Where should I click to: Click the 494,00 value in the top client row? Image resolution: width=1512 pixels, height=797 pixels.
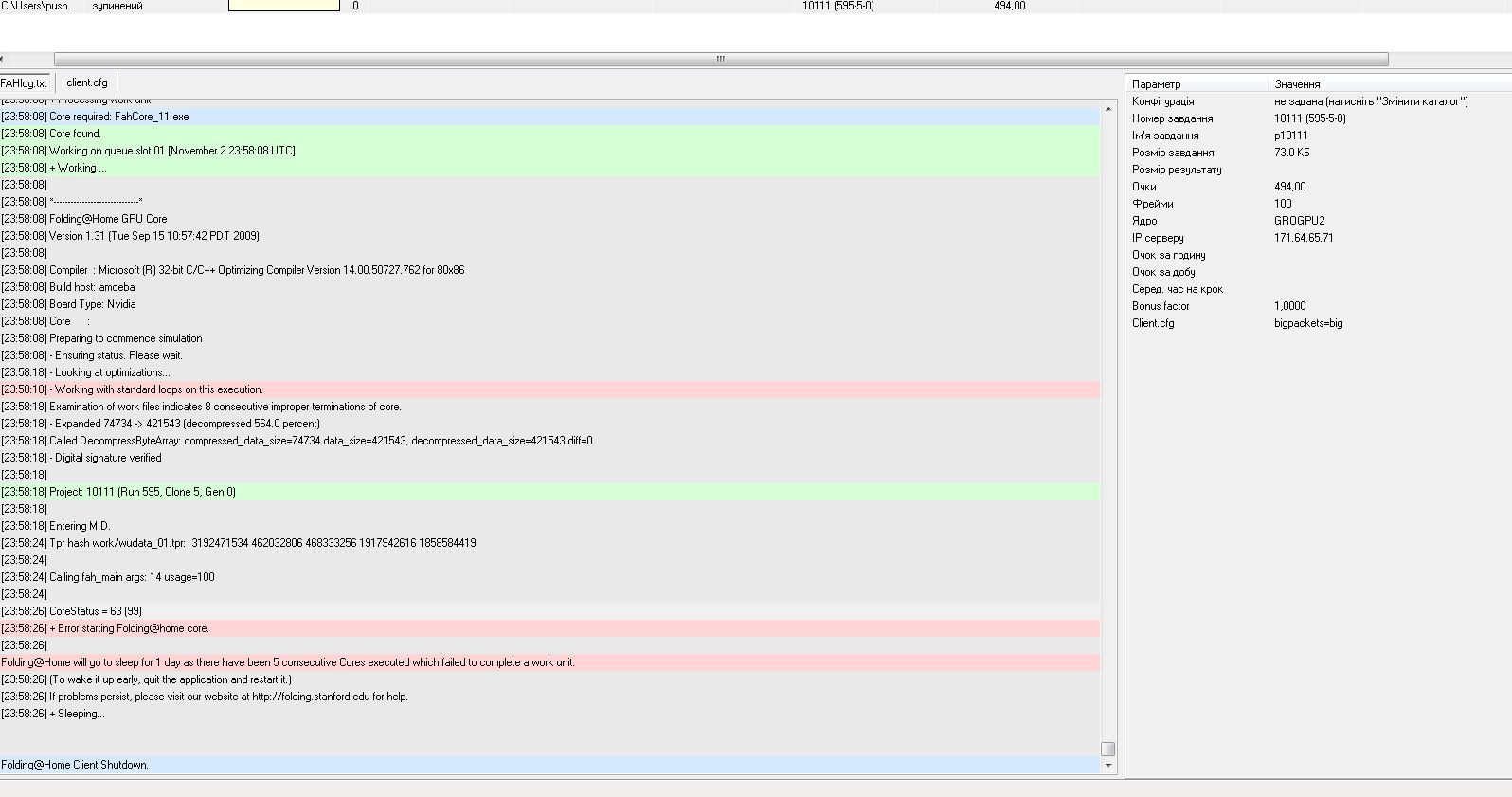click(x=1010, y=6)
